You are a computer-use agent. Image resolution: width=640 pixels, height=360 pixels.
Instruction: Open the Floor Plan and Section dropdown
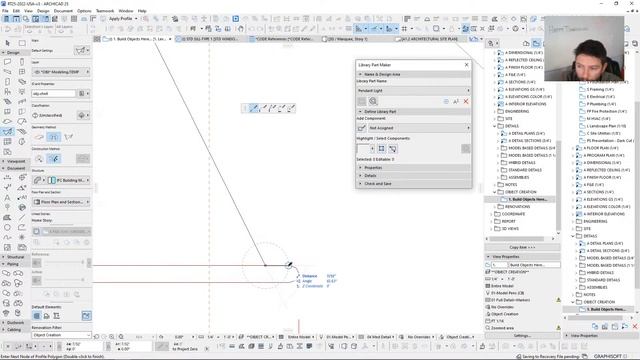(x=61, y=202)
